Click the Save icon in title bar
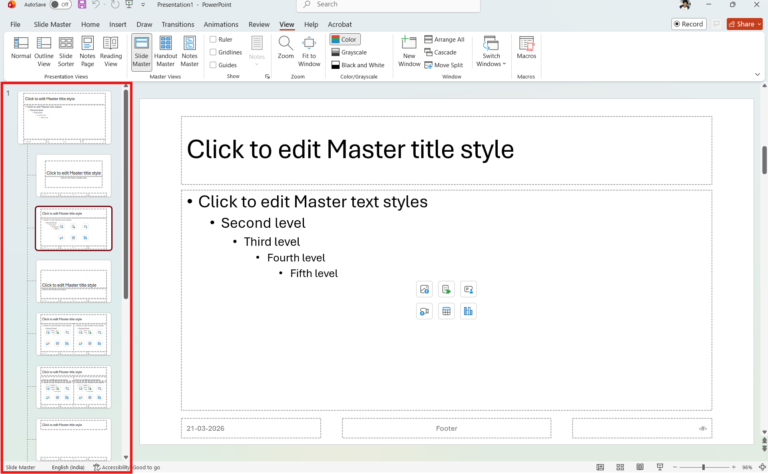Image resolution: width=768 pixels, height=474 pixels. [82, 4]
